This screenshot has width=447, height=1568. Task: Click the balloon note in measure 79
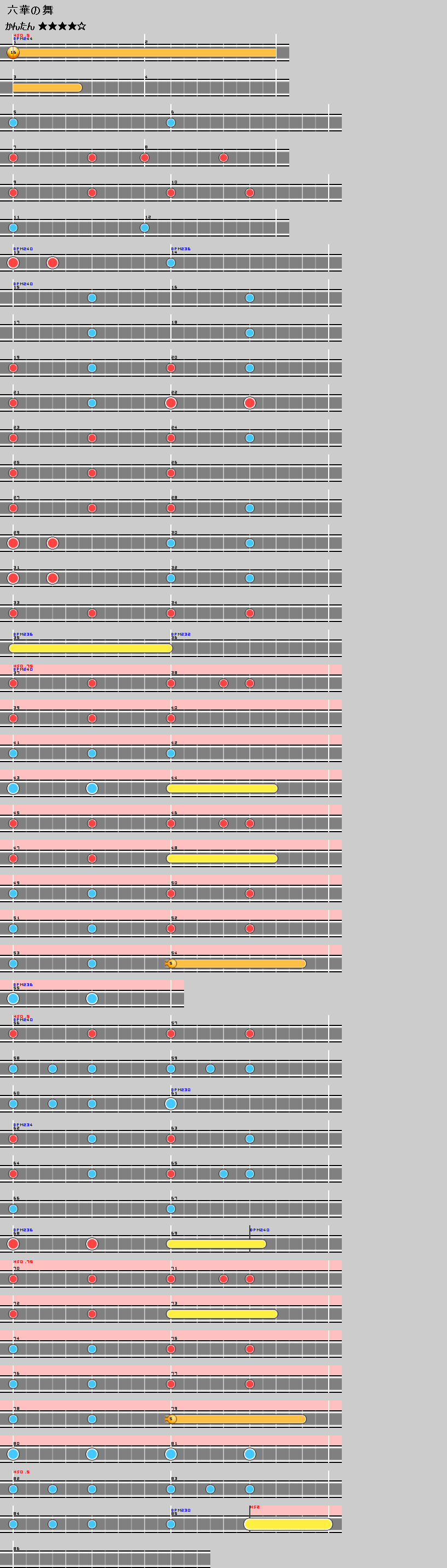click(171, 1419)
